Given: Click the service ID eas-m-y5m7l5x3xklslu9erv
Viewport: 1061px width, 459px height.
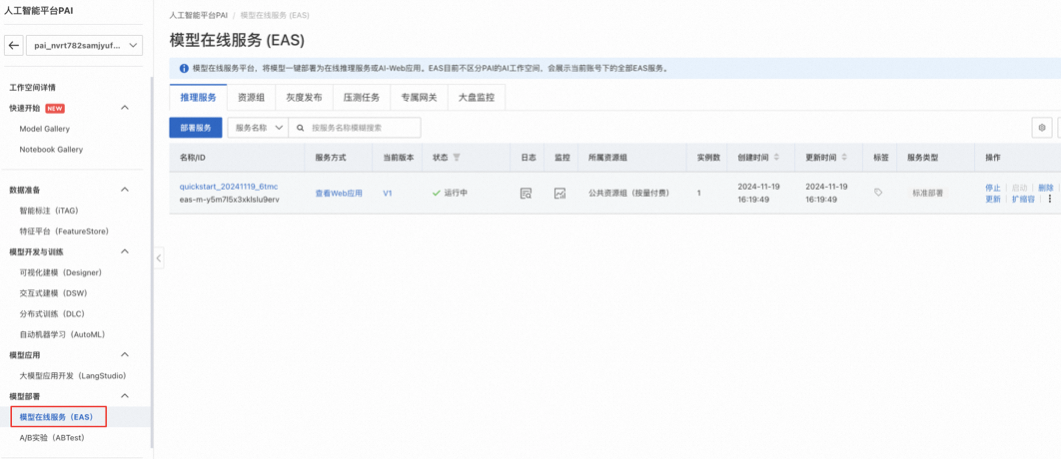Looking at the screenshot, I should (229, 199).
